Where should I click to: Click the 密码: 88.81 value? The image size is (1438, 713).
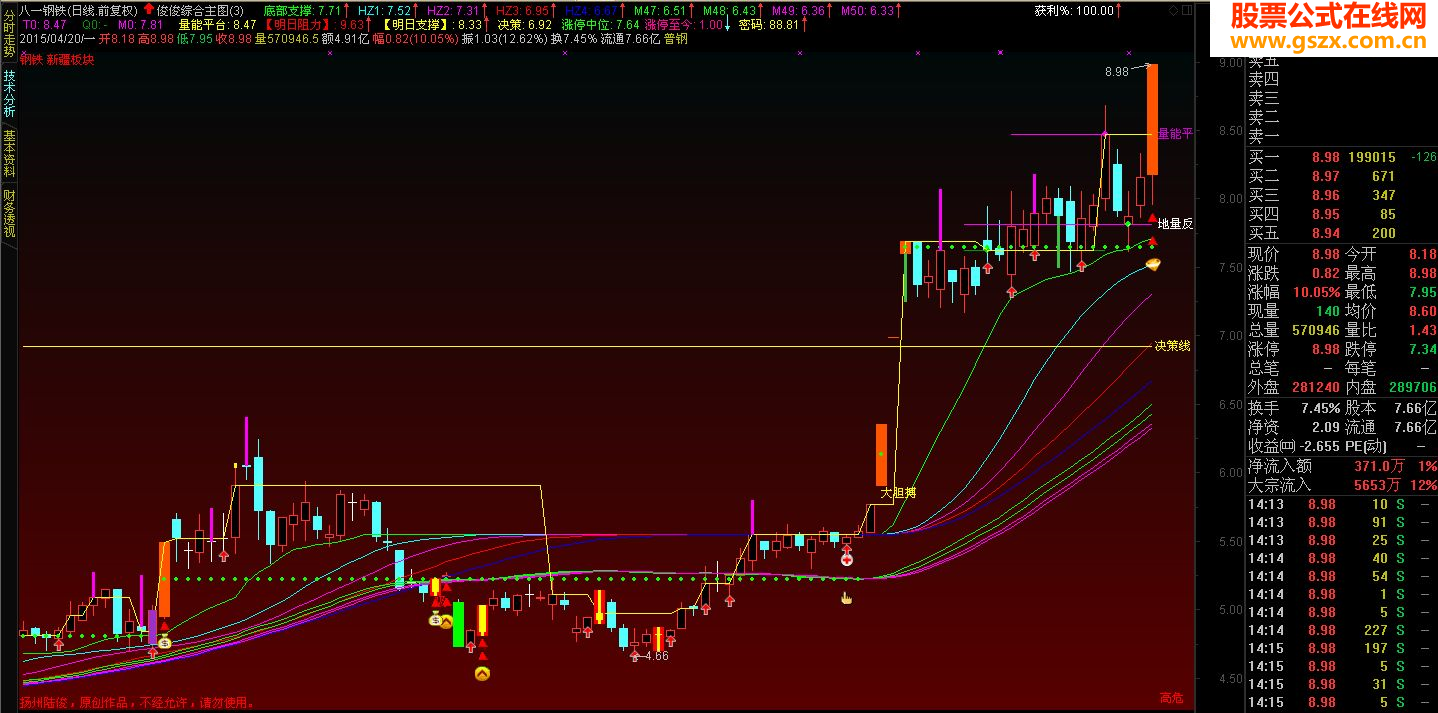pos(769,24)
